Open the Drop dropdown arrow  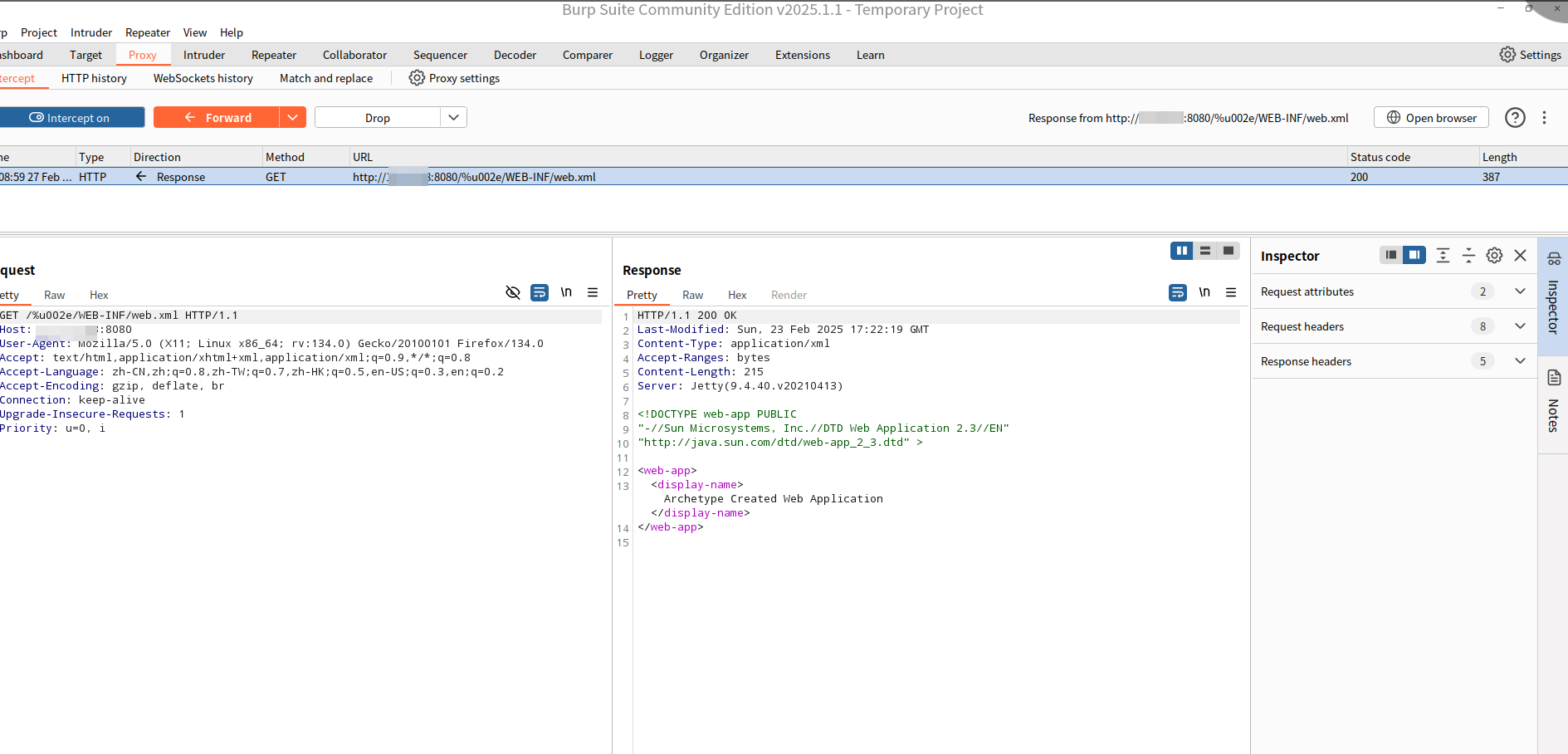(x=453, y=118)
